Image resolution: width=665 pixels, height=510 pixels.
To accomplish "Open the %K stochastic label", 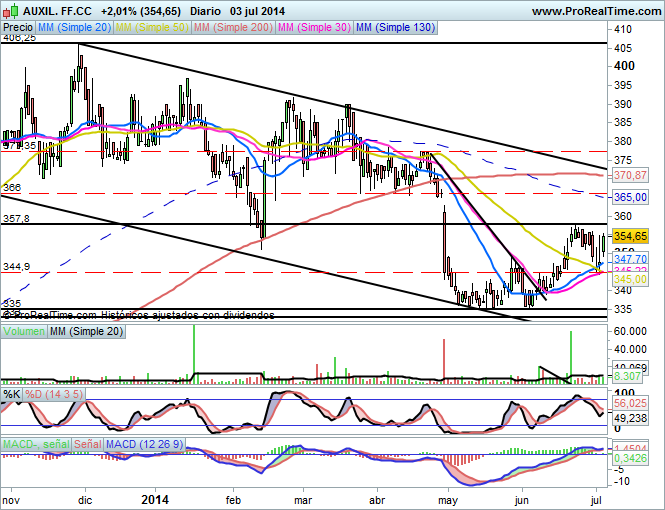I will (x=11, y=394).
